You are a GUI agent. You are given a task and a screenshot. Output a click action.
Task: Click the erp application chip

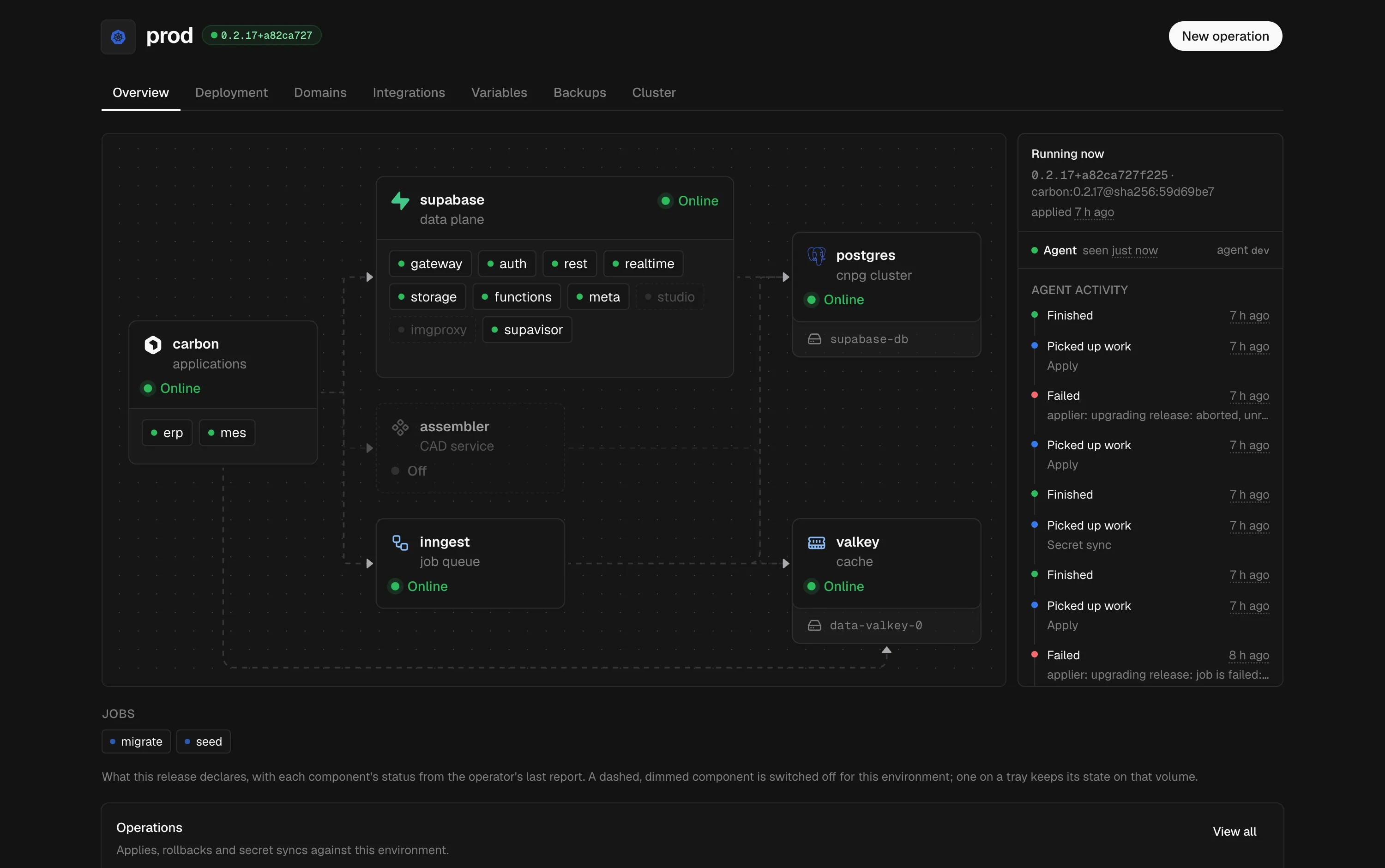167,433
